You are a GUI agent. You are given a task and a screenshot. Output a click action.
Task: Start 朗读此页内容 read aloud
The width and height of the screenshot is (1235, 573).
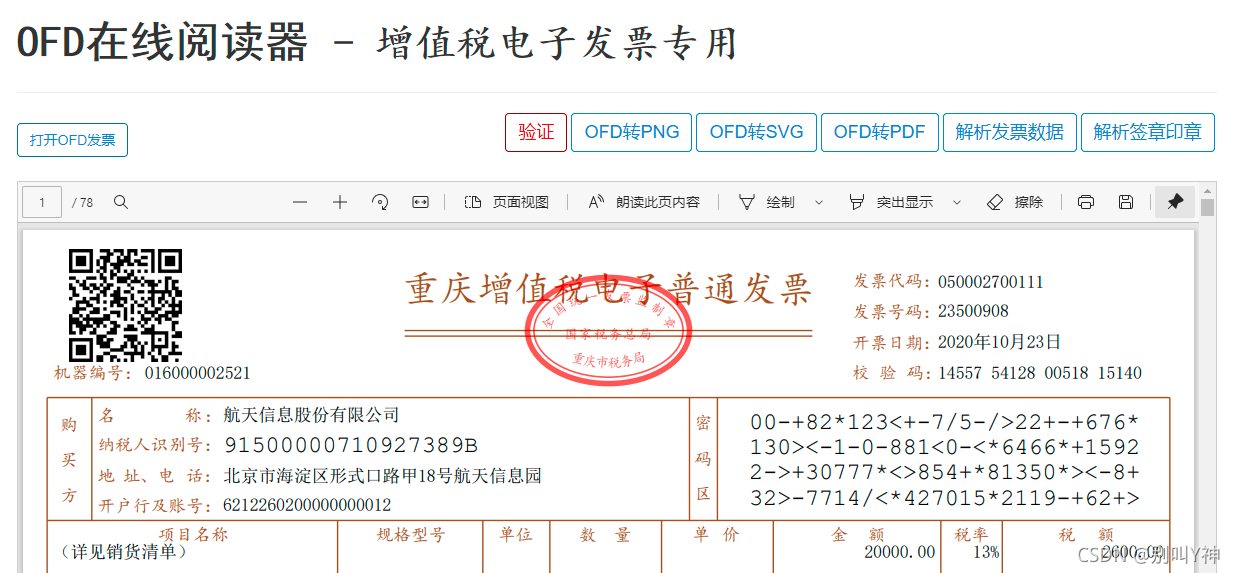point(644,202)
